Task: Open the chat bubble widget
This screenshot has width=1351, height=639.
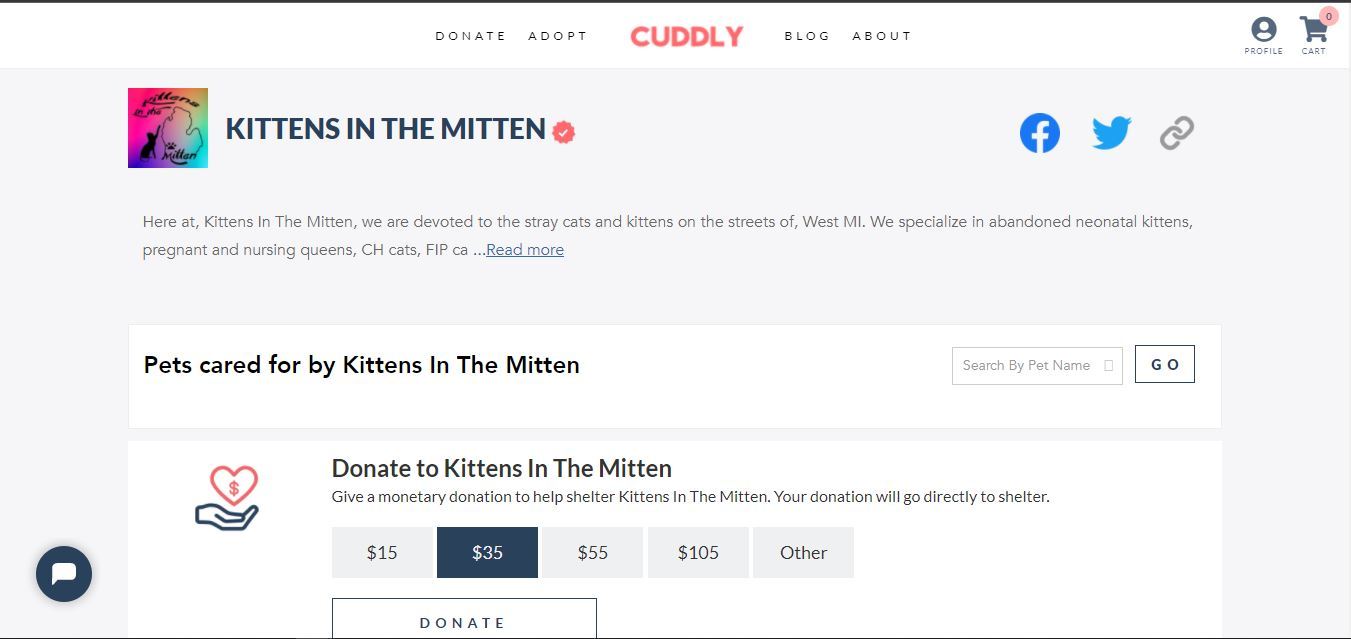Action: click(x=64, y=574)
